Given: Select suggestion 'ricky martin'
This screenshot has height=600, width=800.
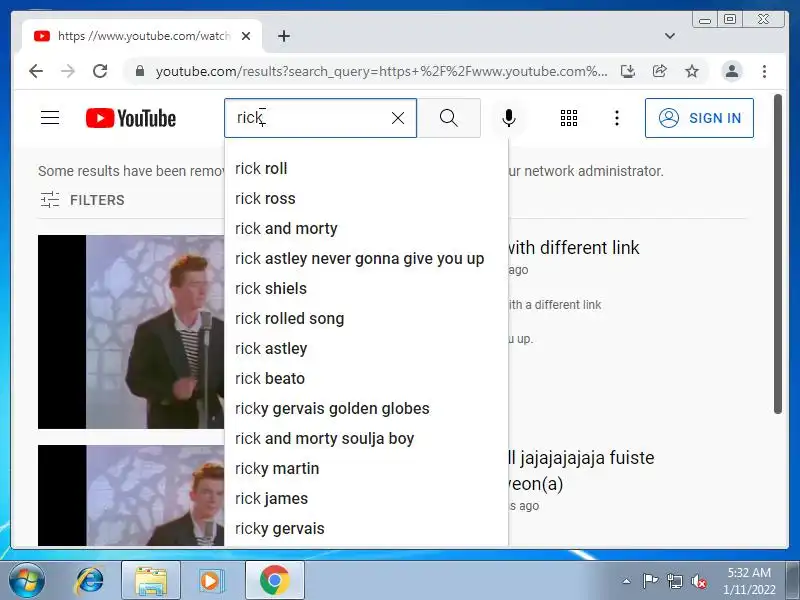Looking at the screenshot, I should click(366, 468).
